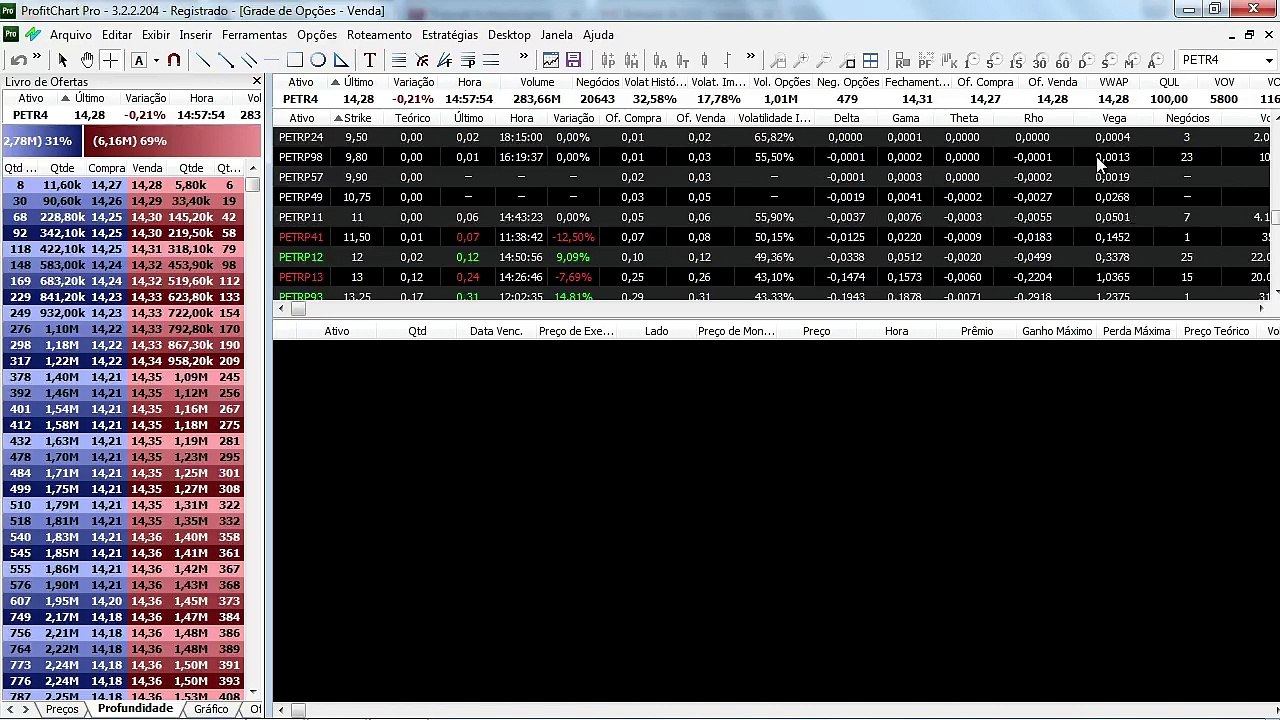The height and width of the screenshot is (720, 1280).
Task: Expand candle toolbar overflow chevron
Action: coord(750,57)
